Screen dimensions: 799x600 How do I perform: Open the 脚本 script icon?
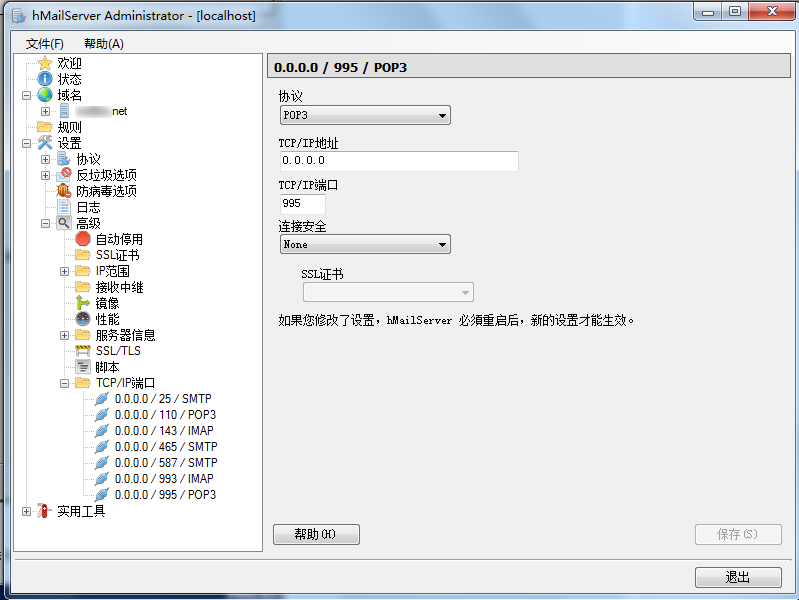point(83,367)
